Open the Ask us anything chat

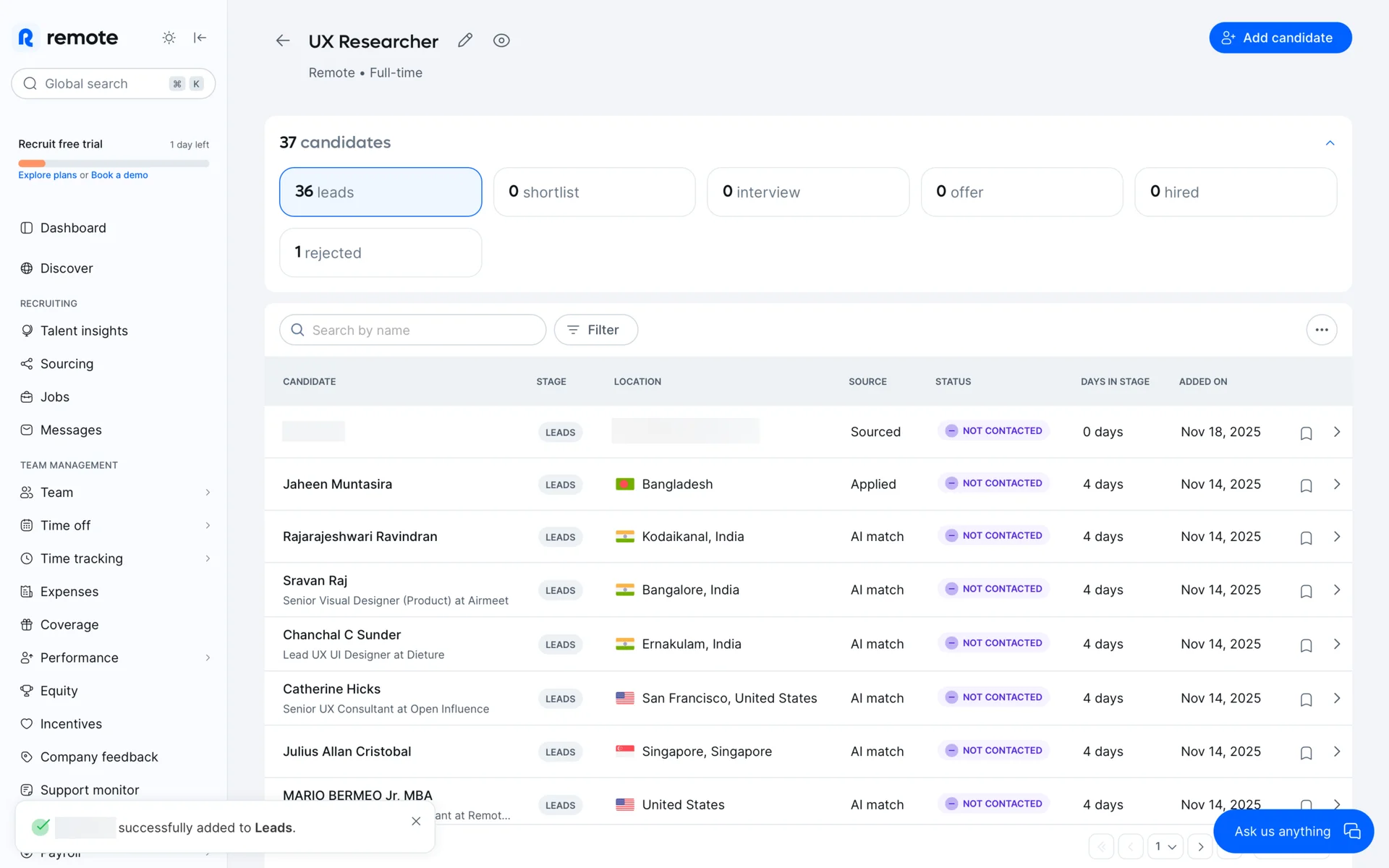[x=1293, y=831]
